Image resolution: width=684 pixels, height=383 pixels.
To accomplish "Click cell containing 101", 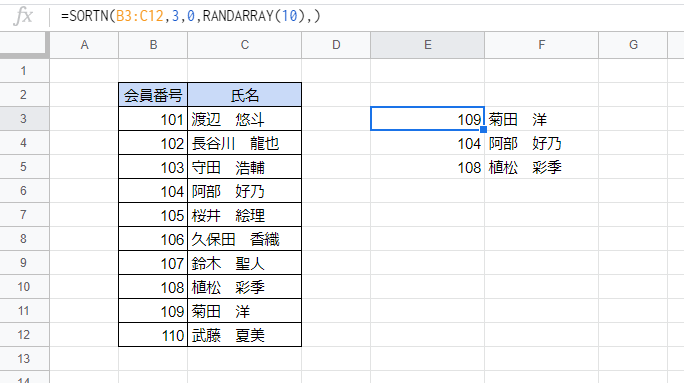I will click(153, 119).
